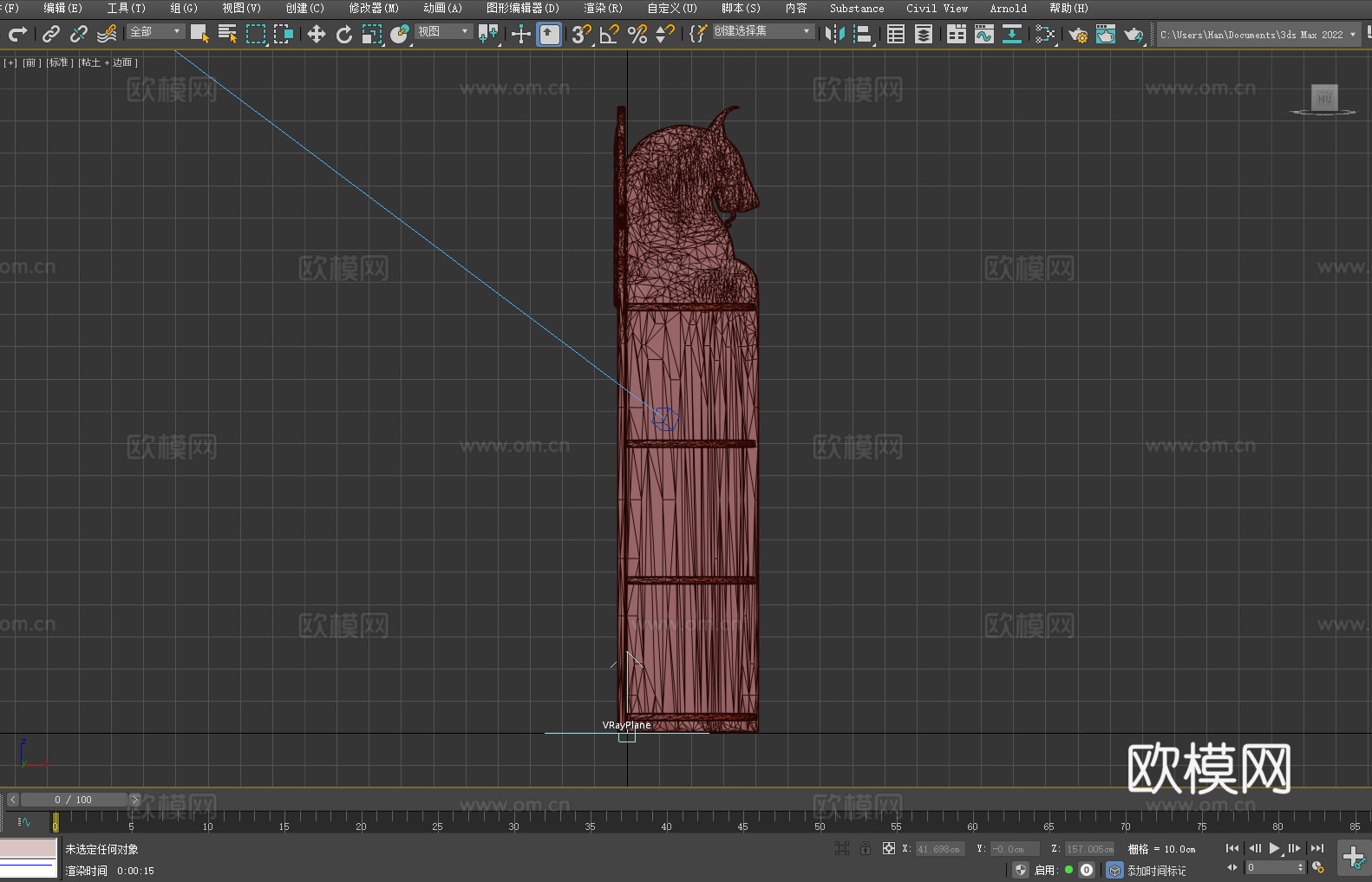Activate the Select and Move tool
Screen dimensions: 1372x882
coord(317,34)
